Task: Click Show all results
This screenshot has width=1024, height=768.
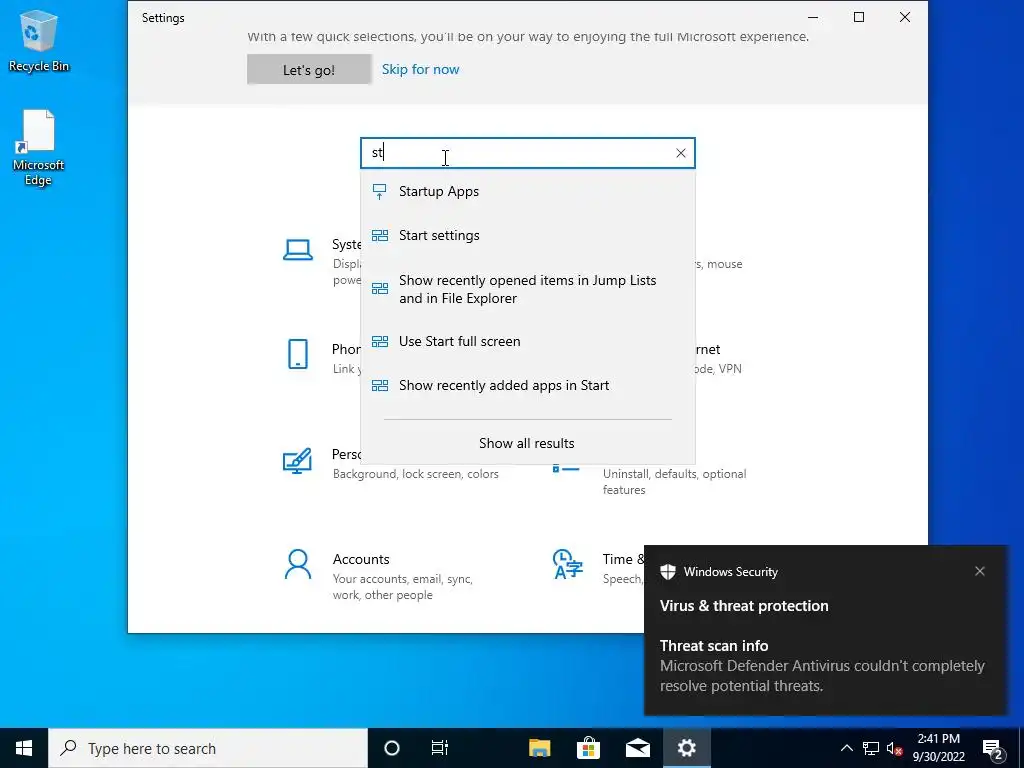Action: [x=527, y=443]
